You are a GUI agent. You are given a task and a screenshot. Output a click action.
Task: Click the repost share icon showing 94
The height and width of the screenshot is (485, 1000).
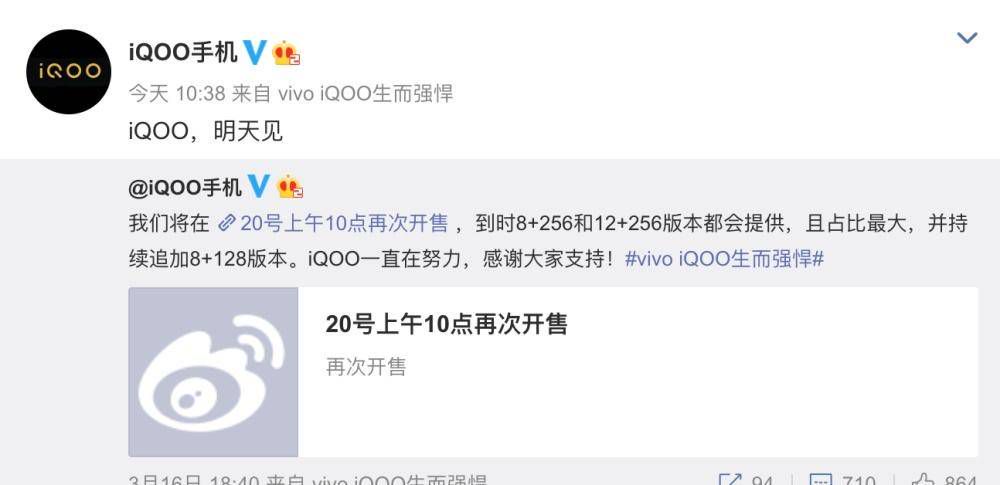click(728, 479)
